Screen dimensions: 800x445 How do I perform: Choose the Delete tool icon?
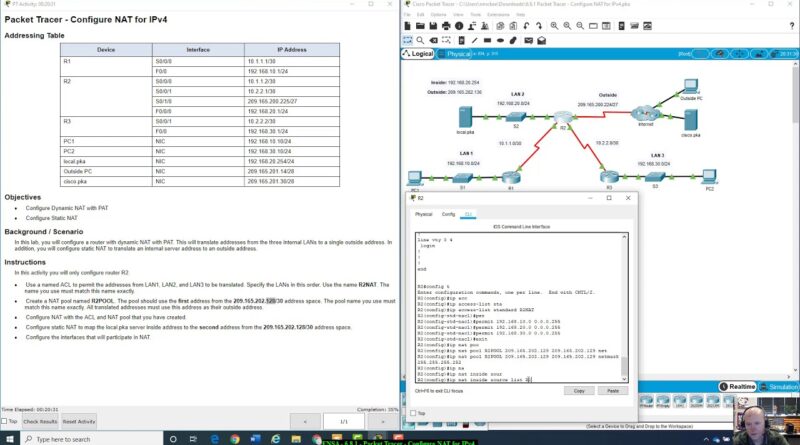(x=433, y=40)
